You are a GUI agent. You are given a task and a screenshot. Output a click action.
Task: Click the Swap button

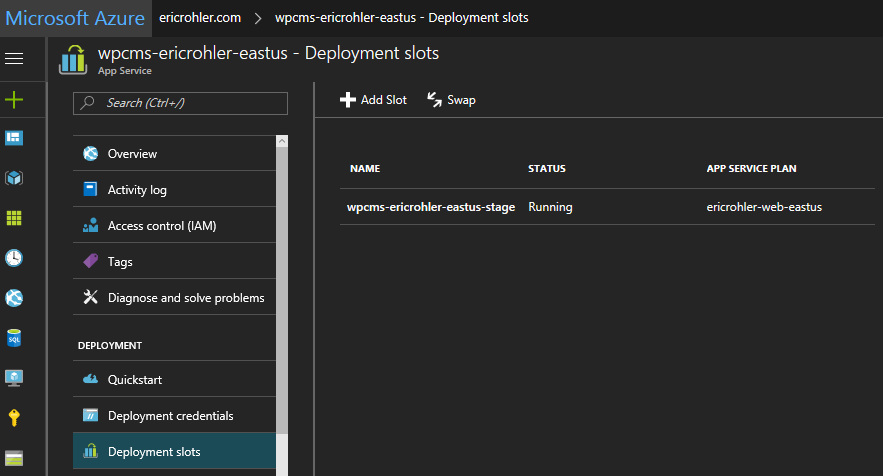pyautogui.click(x=452, y=100)
